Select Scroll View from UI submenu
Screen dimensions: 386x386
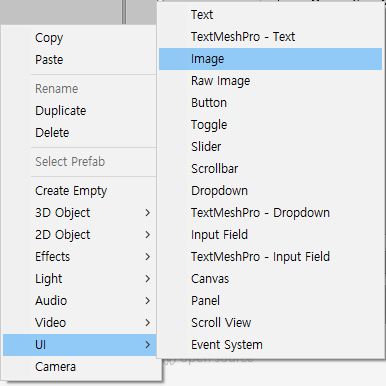click(270, 323)
